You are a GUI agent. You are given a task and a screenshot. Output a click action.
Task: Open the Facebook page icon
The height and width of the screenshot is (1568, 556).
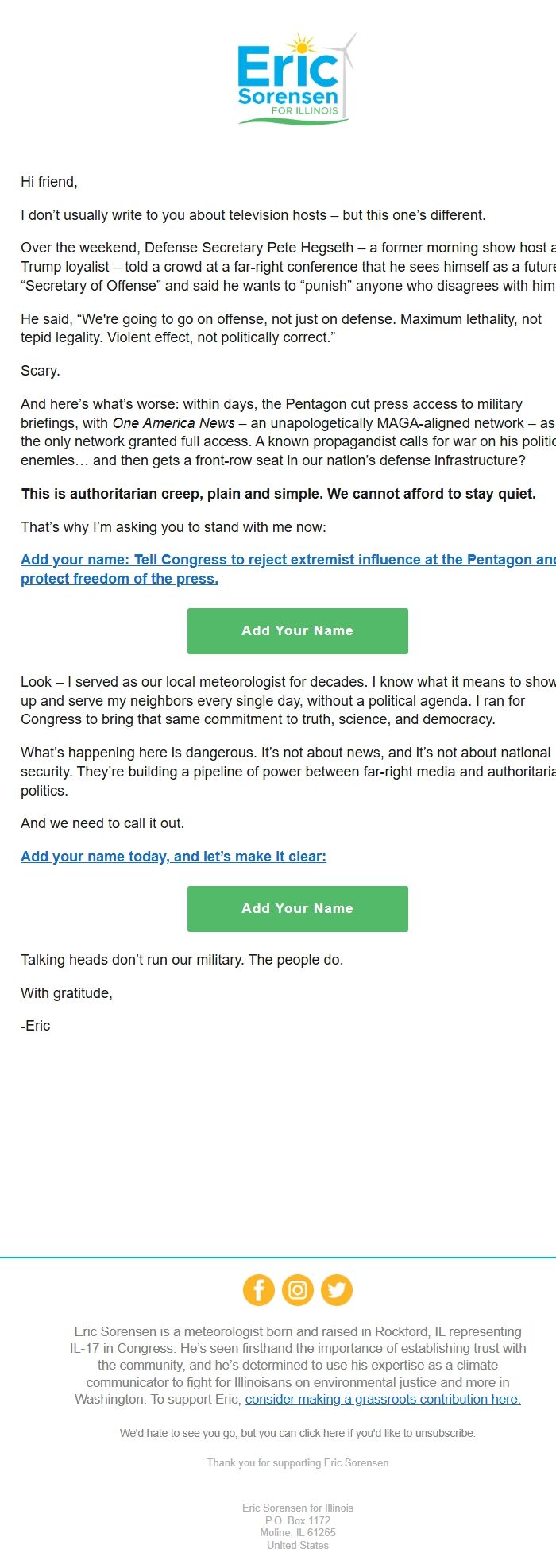click(x=259, y=1290)
